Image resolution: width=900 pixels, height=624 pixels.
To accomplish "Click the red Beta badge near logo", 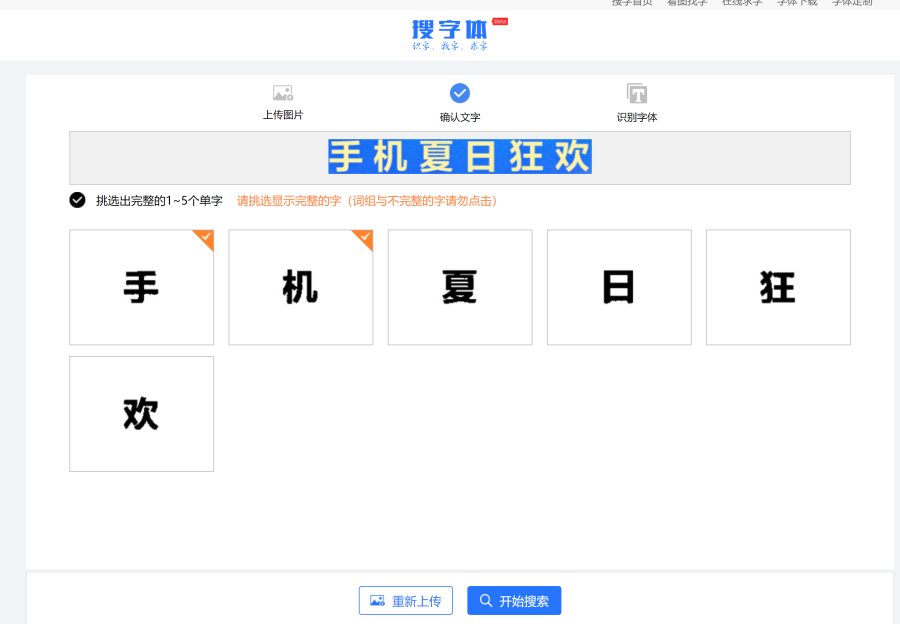I will [x=500, y=21].
